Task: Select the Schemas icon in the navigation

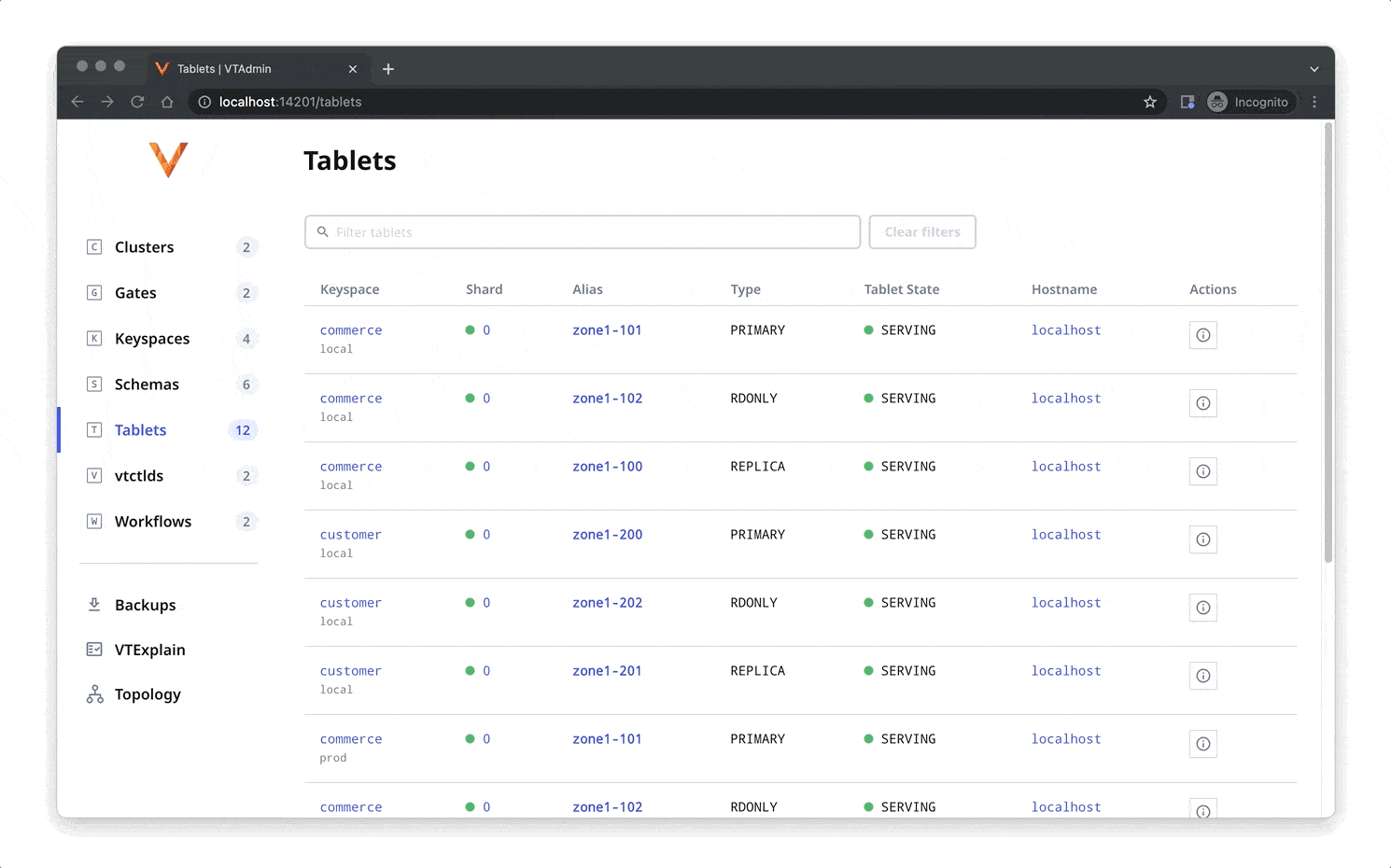Action: click(x=94, y=384)
